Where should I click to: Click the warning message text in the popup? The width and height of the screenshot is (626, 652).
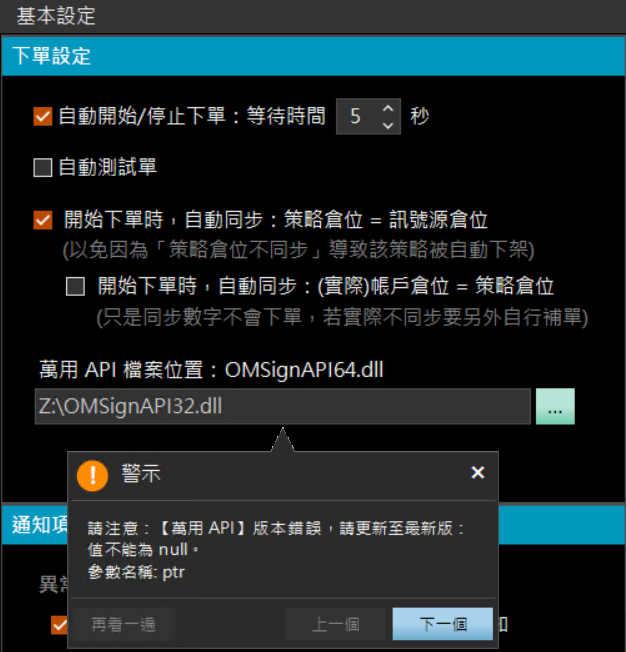tap(275, 550)
